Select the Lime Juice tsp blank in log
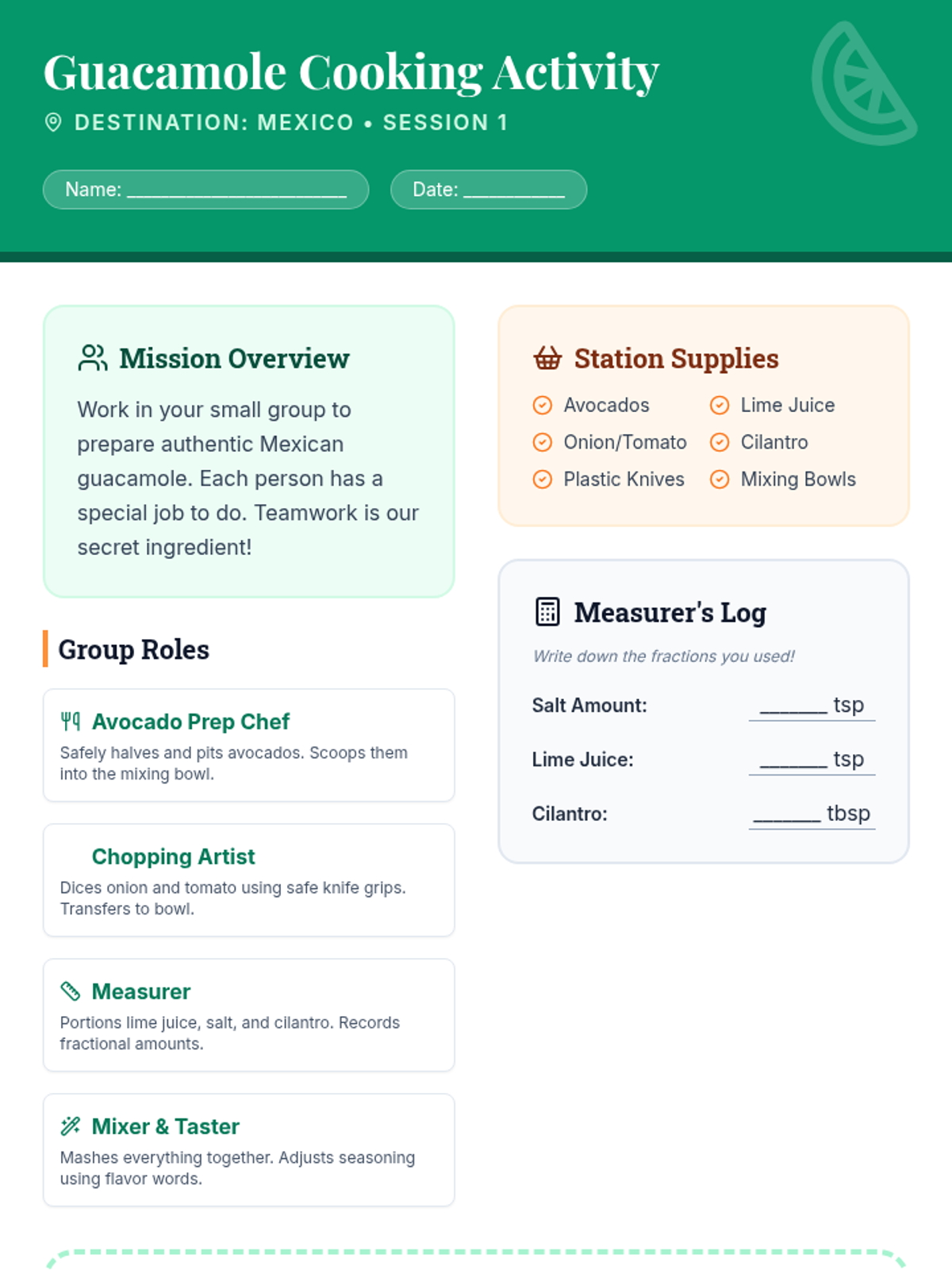The image size is (952, 1270). [x=793, y=760]
